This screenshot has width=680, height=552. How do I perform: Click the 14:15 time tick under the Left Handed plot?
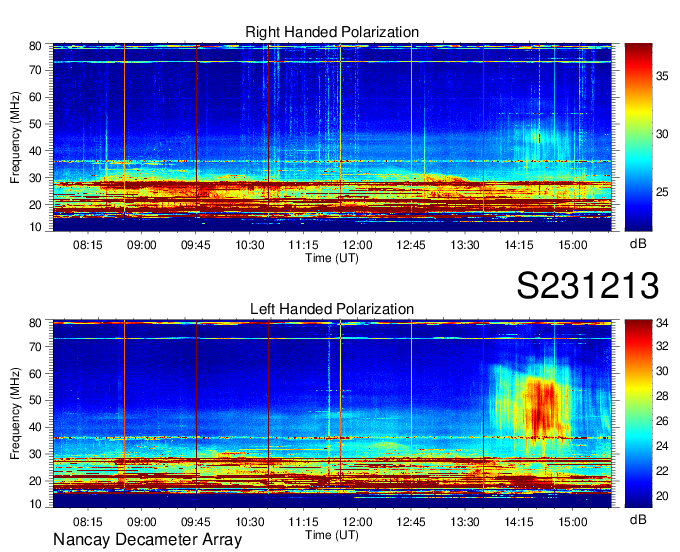519,522
